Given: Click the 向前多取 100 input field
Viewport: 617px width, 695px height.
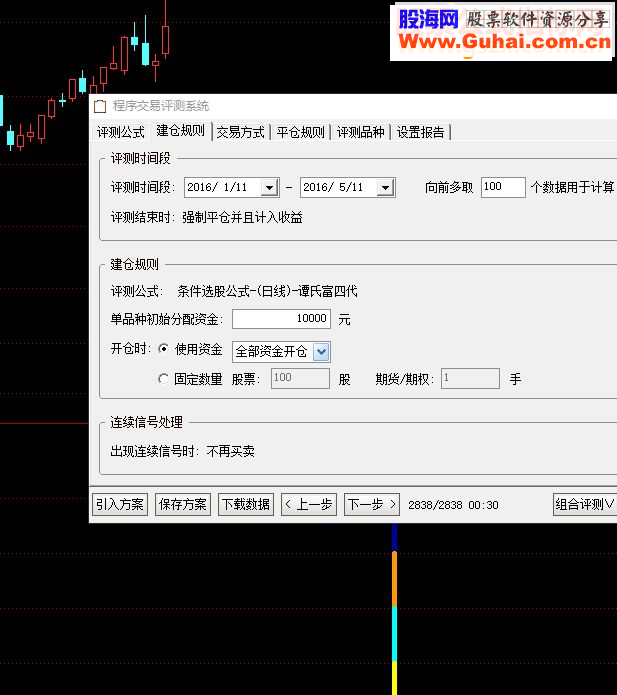Looking at the screenshot, I should [503, 187].
